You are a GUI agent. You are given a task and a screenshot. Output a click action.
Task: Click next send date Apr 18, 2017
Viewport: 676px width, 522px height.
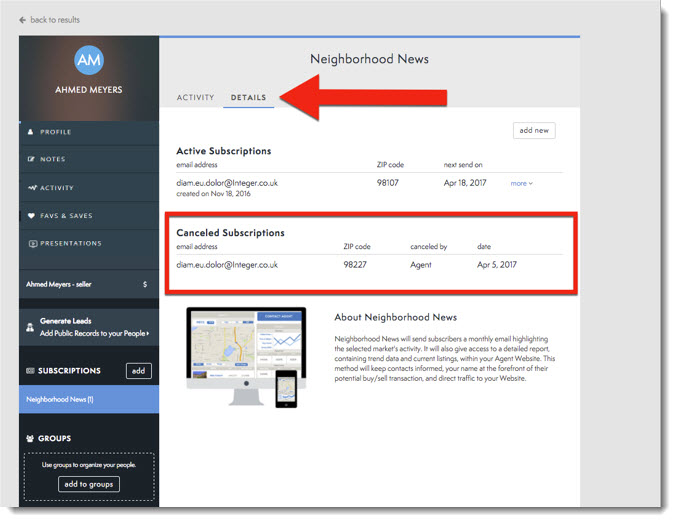click(465, 183)
